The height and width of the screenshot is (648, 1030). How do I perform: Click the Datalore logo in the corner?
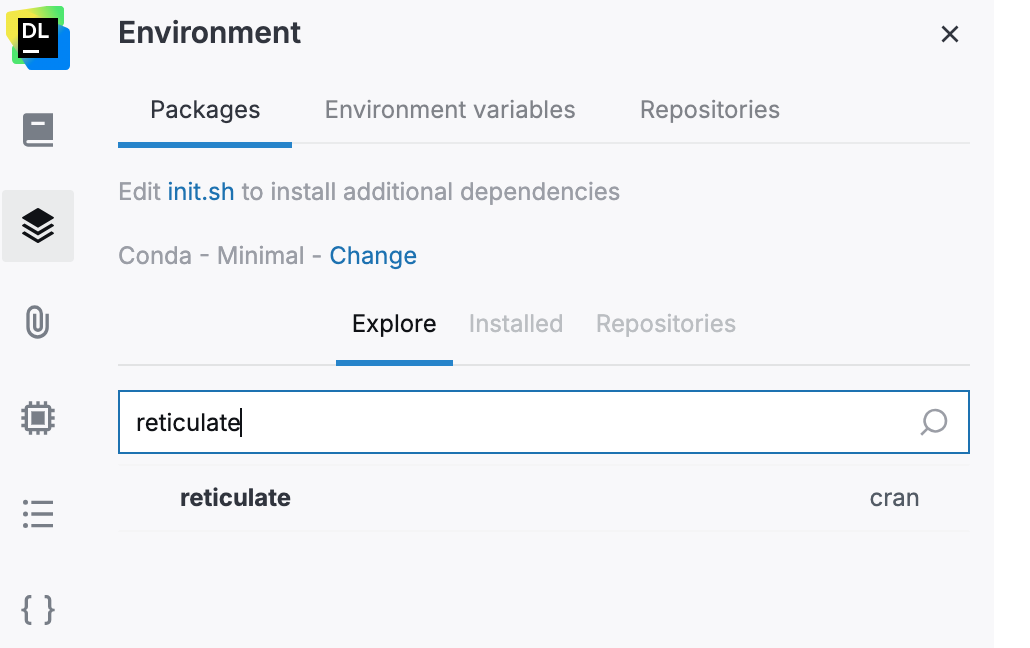pos(38,40)
